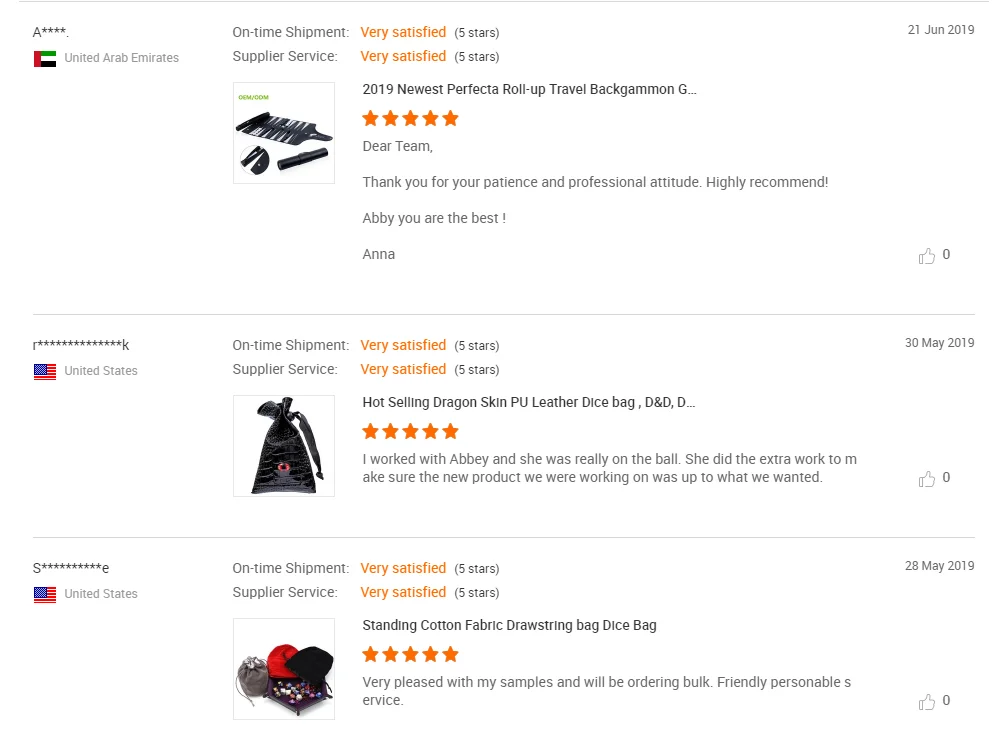Click reviewer name r**************k
The height and width of the screenshot is (741, 999).
click(x=81, y=345)
